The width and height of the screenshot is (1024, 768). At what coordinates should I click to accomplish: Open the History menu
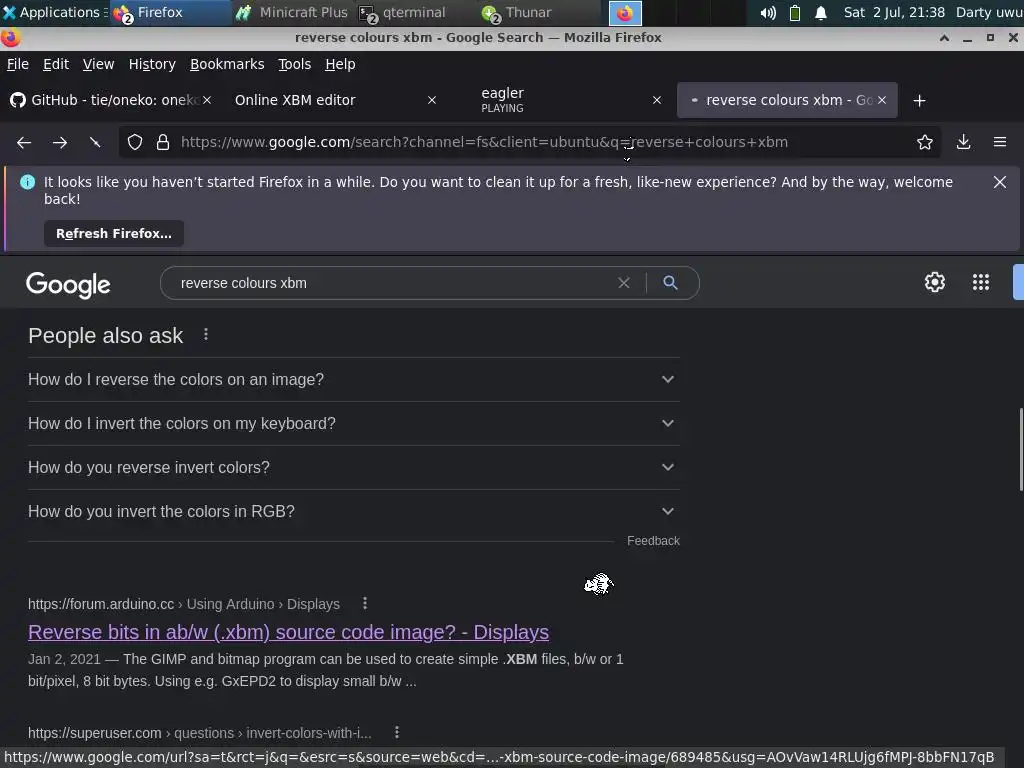tap(152, 64)
